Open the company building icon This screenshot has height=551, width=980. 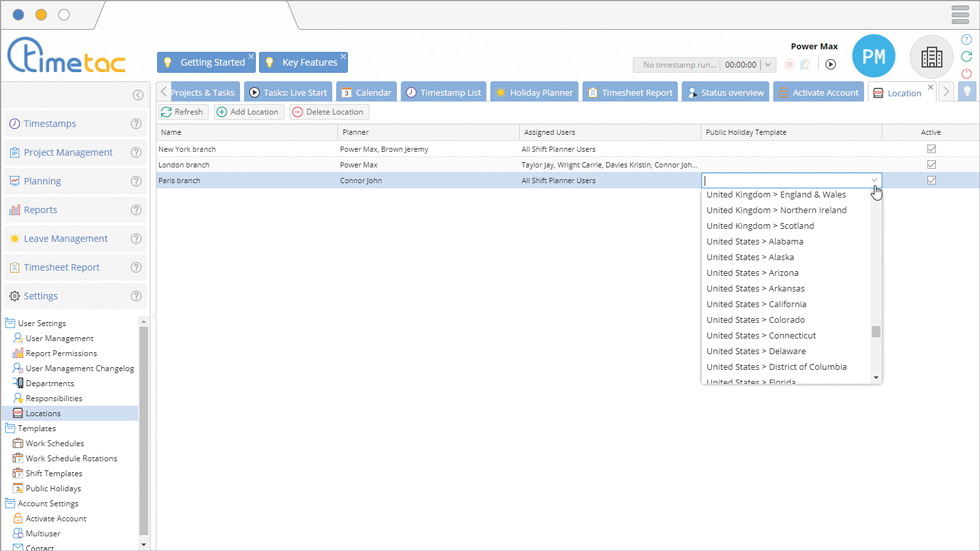(x=931, y=57)
